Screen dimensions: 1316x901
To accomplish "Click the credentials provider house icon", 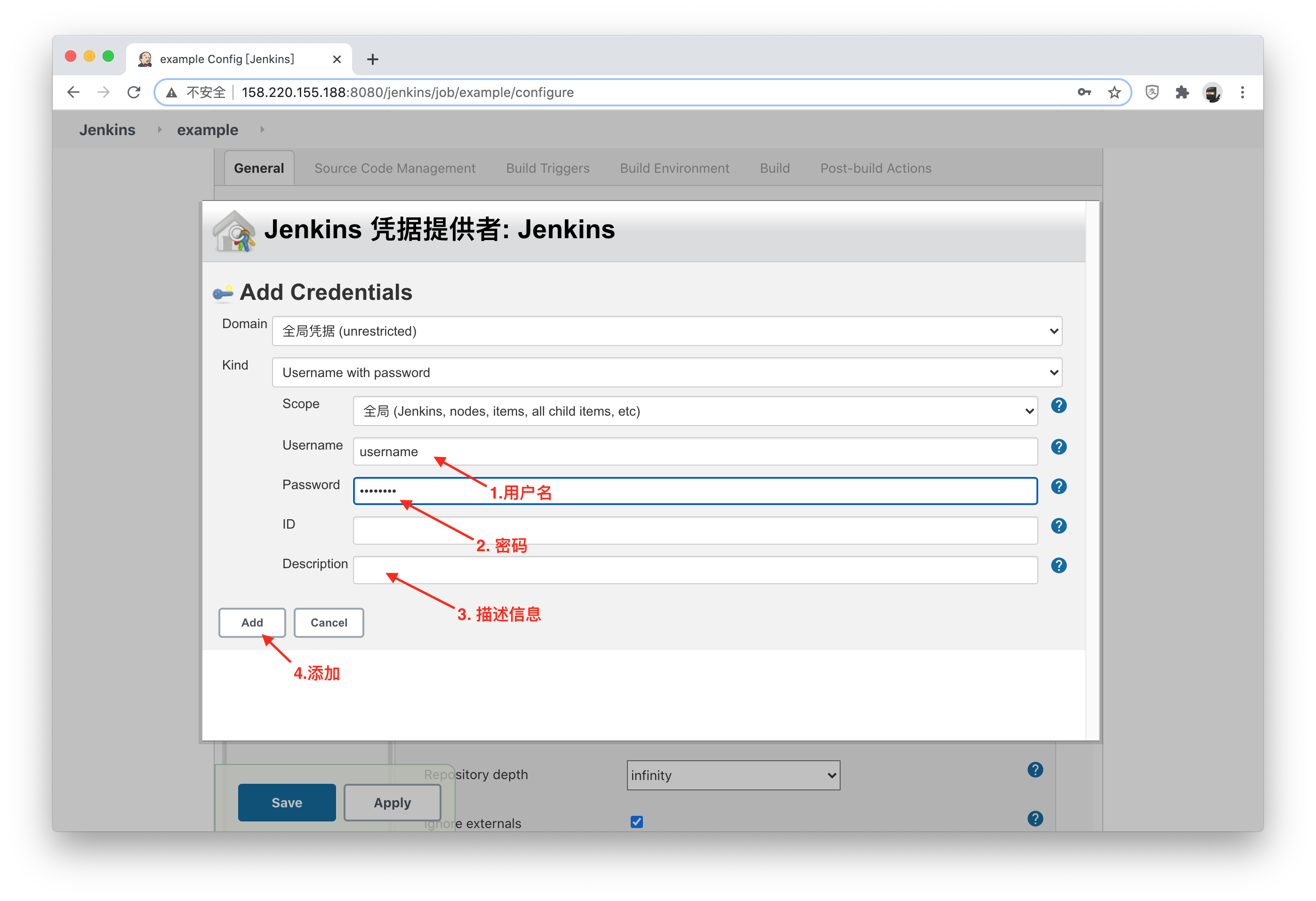I will [233, 231].
